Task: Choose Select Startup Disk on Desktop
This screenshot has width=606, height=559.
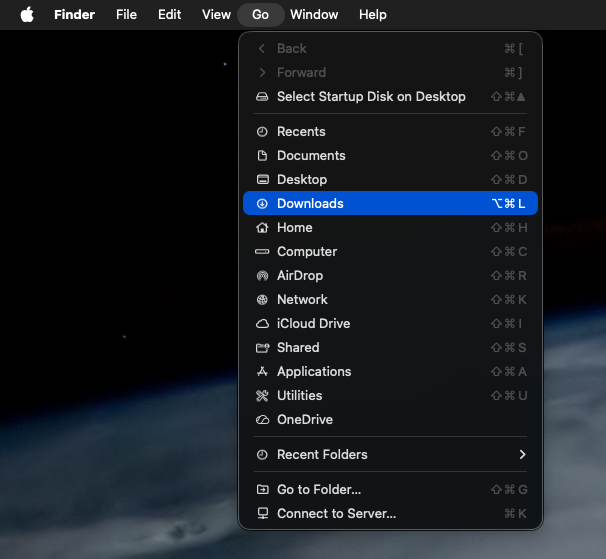Action: [x=390, y=97]
